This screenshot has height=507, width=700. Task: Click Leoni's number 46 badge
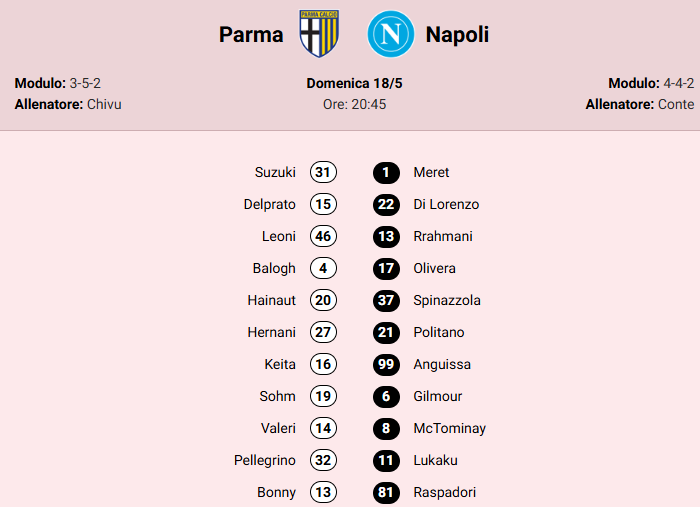tap(323, 236)
